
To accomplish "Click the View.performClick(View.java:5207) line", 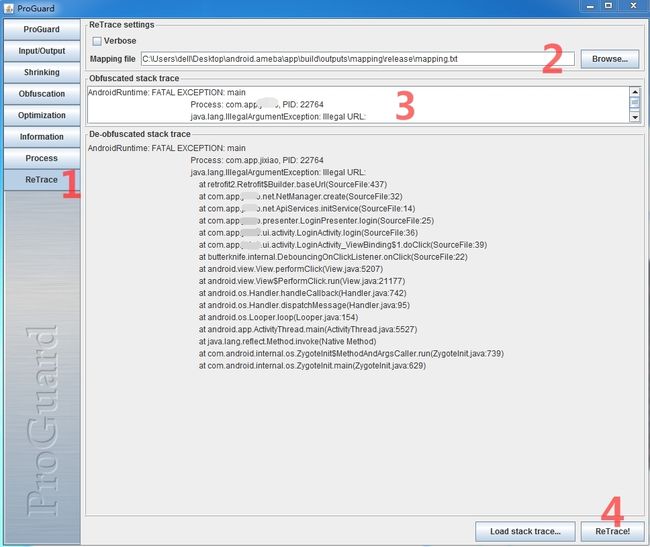I will [x=291, y=269].
